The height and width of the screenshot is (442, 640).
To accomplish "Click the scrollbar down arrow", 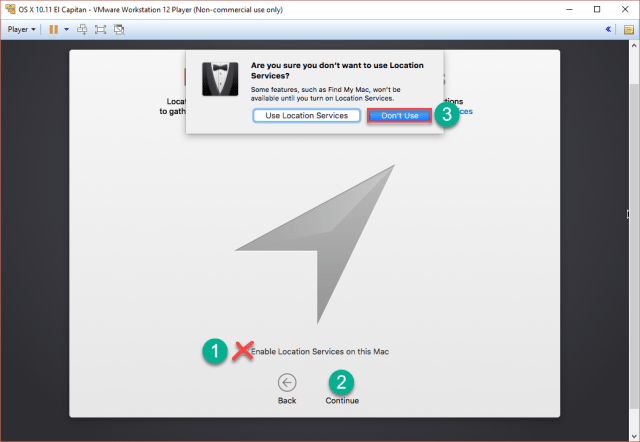I will [634, 436].
